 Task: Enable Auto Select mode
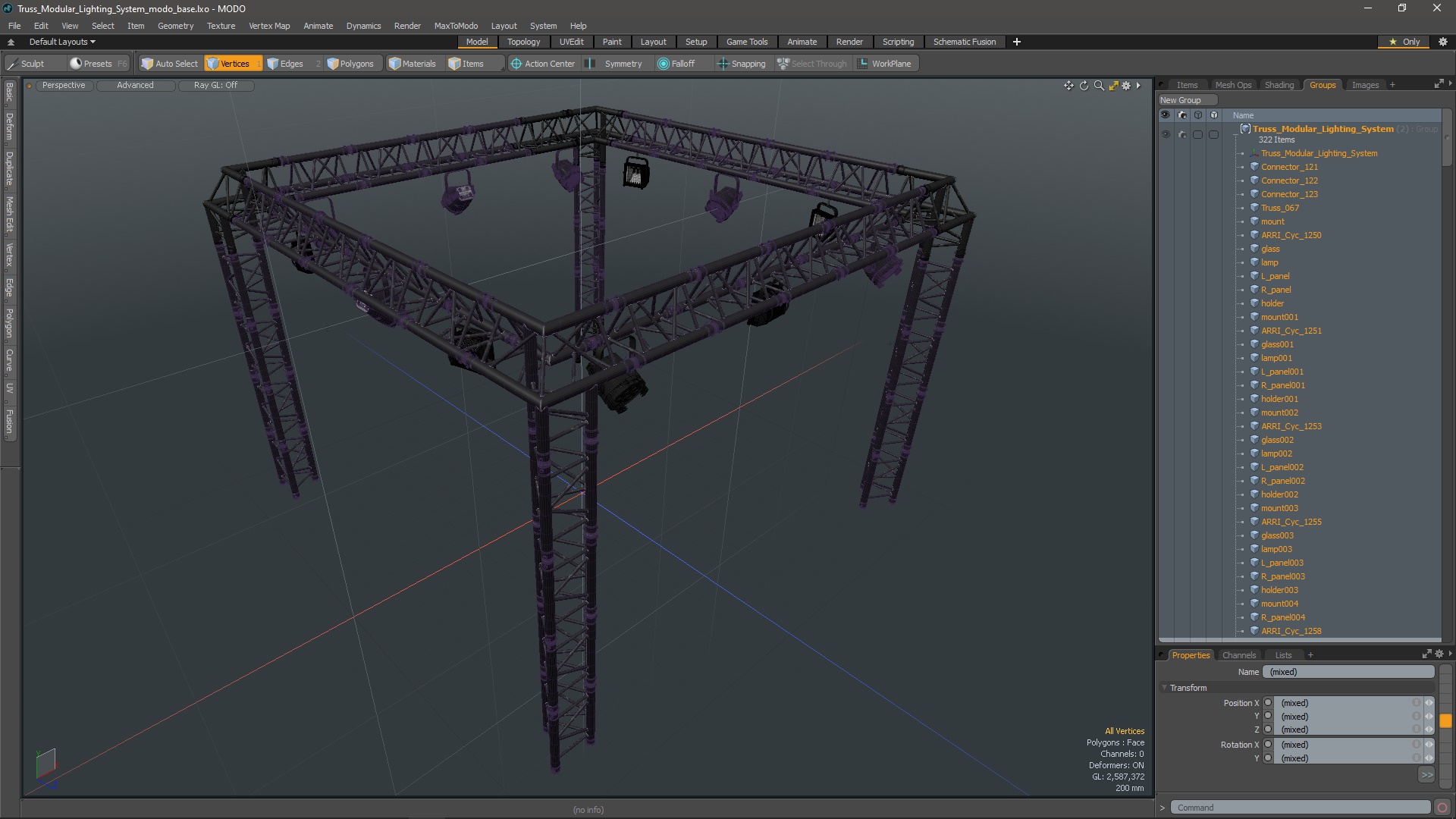[x=170, y=64]
